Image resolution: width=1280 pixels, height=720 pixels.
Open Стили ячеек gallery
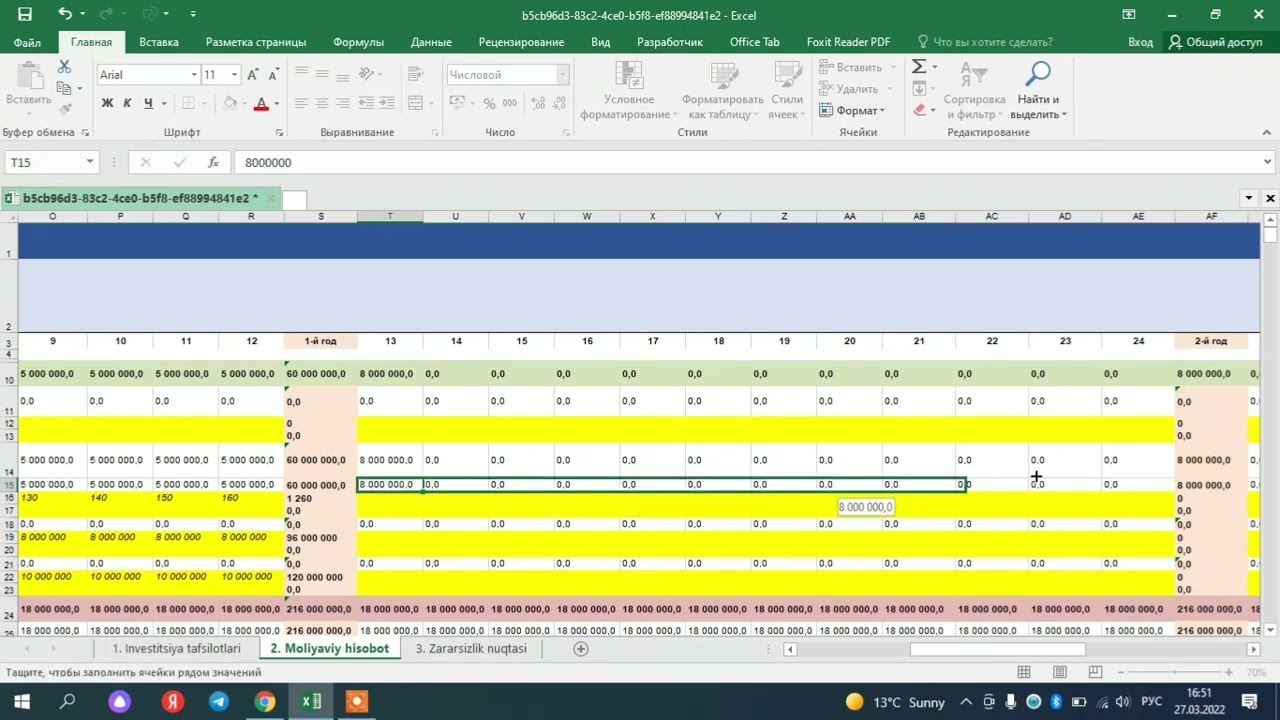(787, 91)
